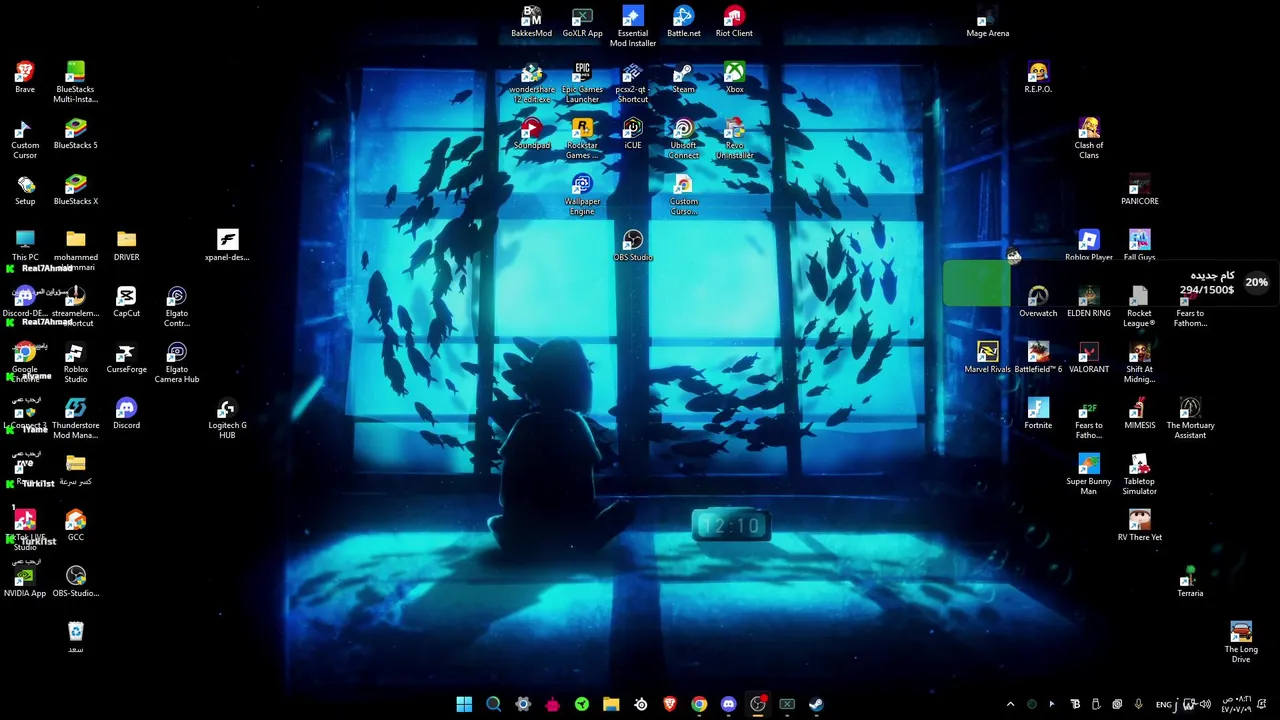The image size is (1280, 720).
Task: Select the Soundpad desktop icon
Action: point(531,134)
